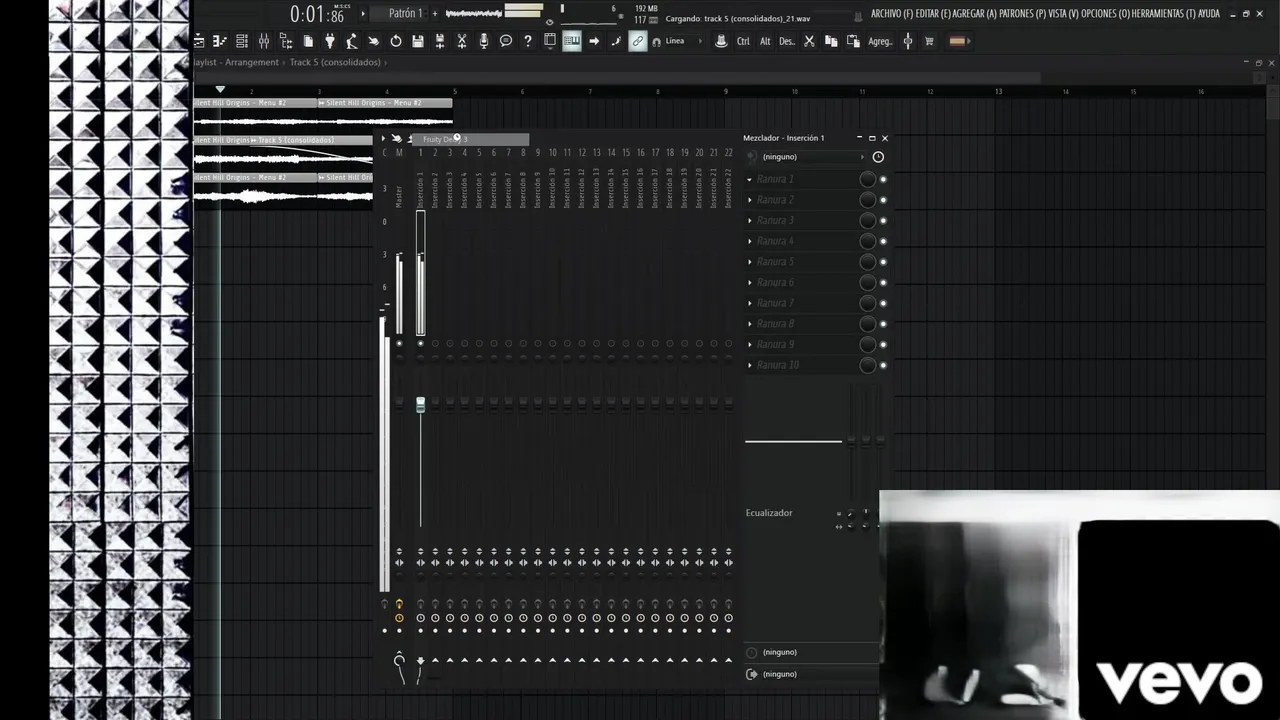Toggle Ranura 9 slot enable LED
This screenshot has width=1280, height=720.
click(x=883, y=345)
